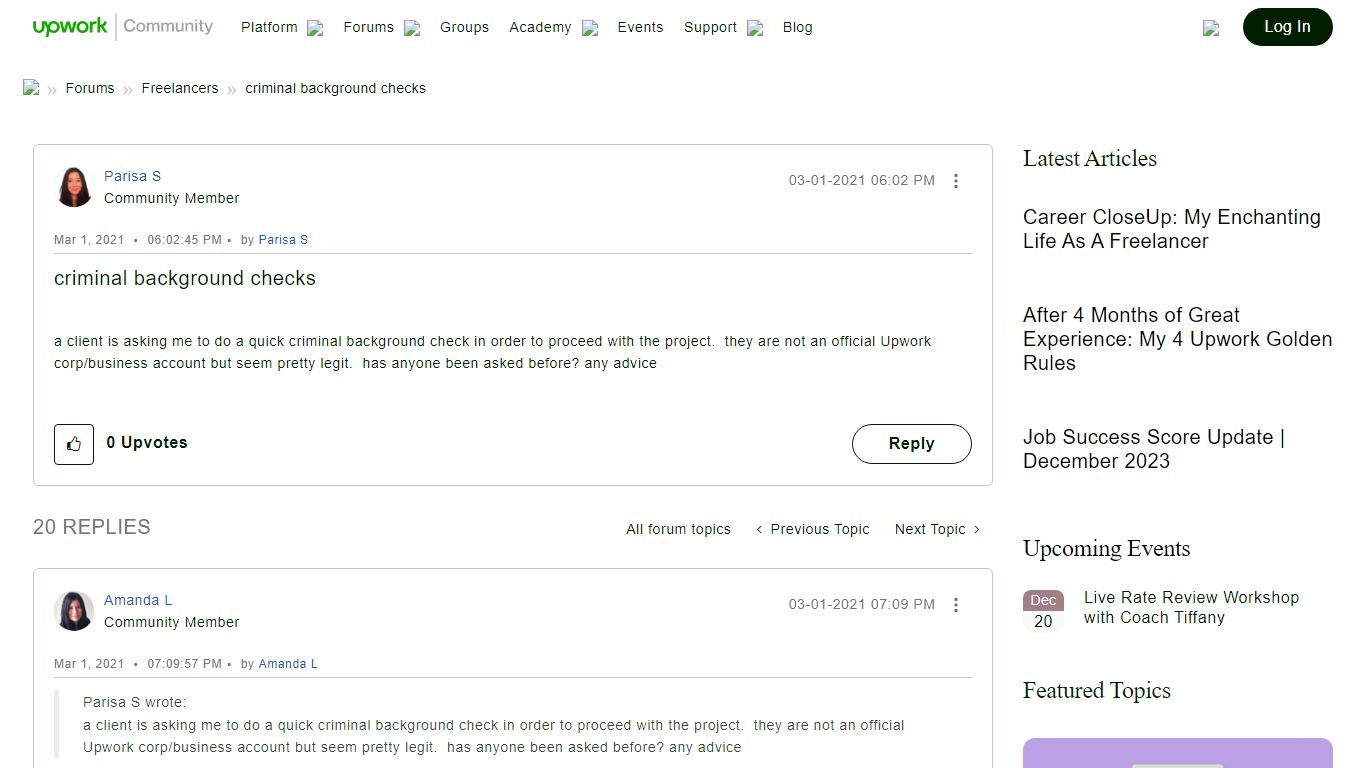
Task: Click the Featured Topics heading
Action: coord(1097,690)
